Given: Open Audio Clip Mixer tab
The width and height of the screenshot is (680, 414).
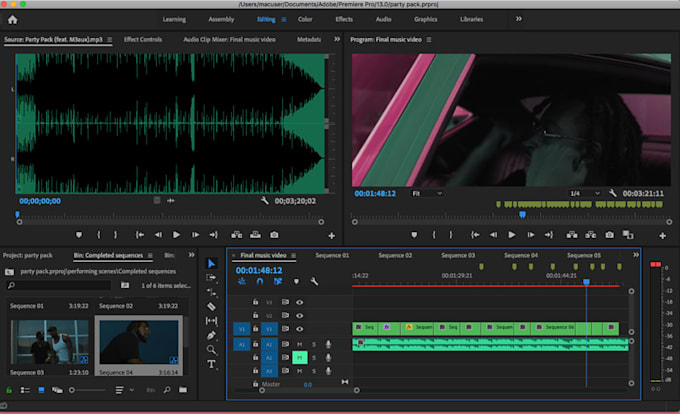Looking at the screenshot, I should [229, 39].
